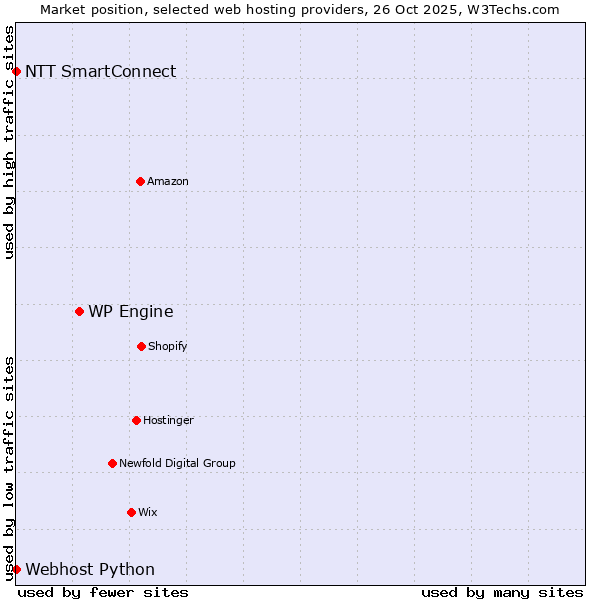
Task: Click the Wix text label
Action: tap(148, 512)
